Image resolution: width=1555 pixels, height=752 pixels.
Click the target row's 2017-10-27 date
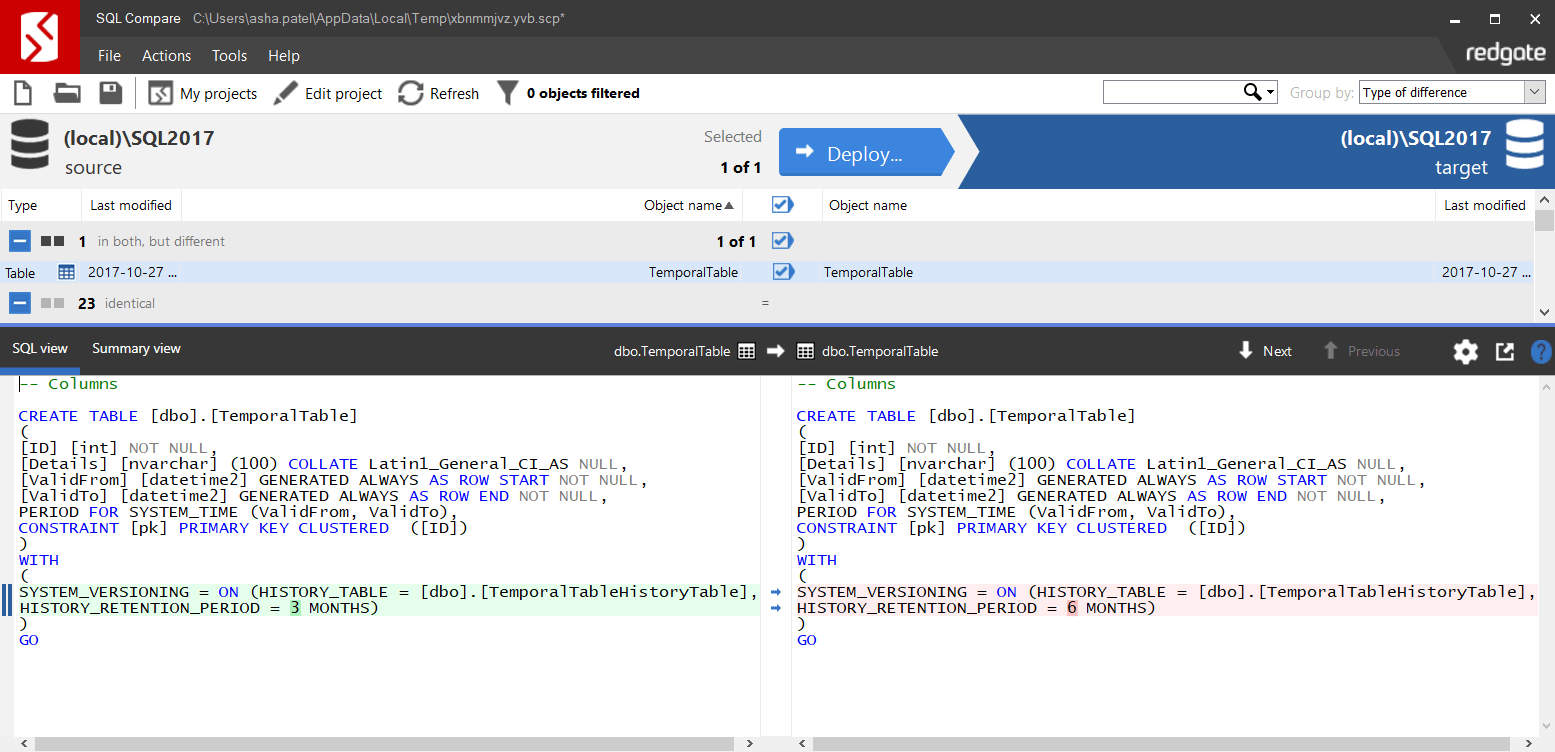pos(1485,272)
